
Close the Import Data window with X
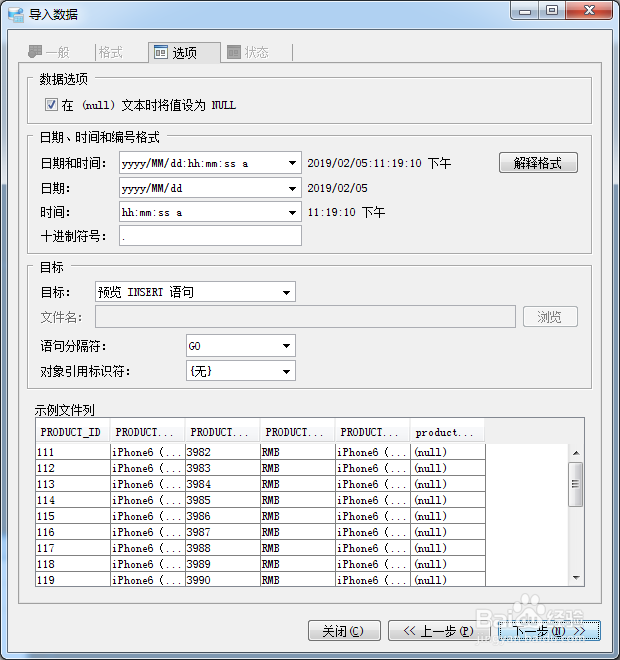589,11
